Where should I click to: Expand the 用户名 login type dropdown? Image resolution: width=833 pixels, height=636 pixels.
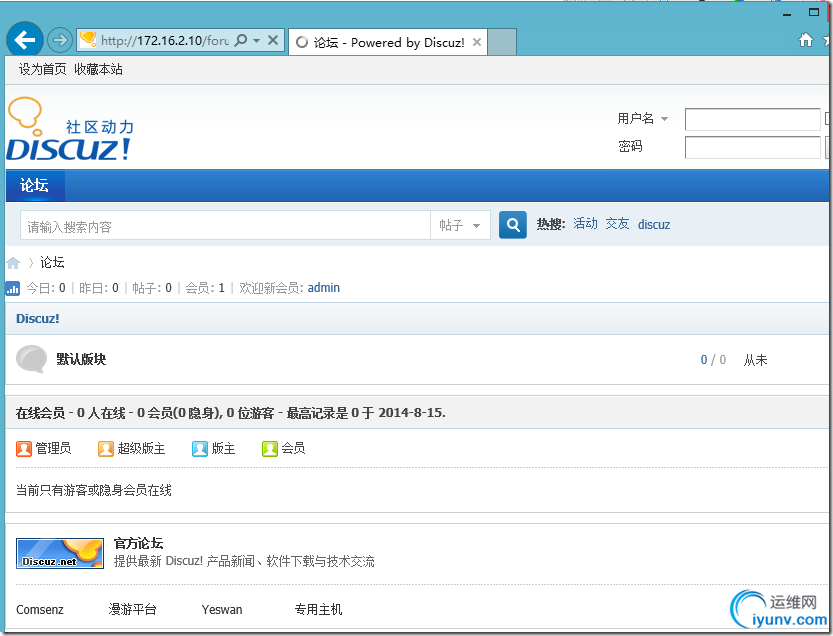pyautogui.click(x=664, y=119)
